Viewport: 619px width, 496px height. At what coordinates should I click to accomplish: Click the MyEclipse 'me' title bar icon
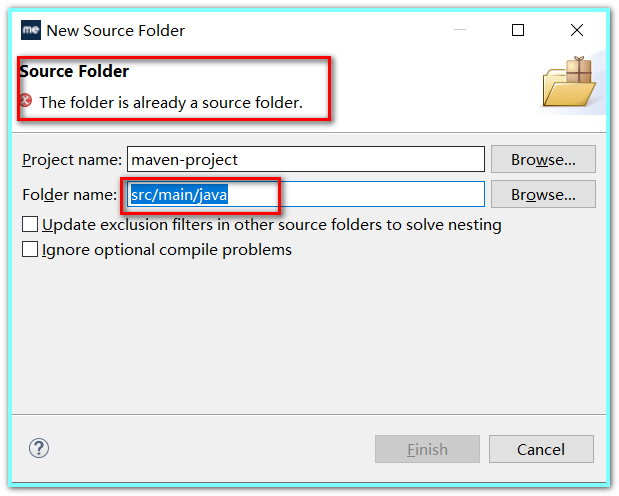point(31,30)
